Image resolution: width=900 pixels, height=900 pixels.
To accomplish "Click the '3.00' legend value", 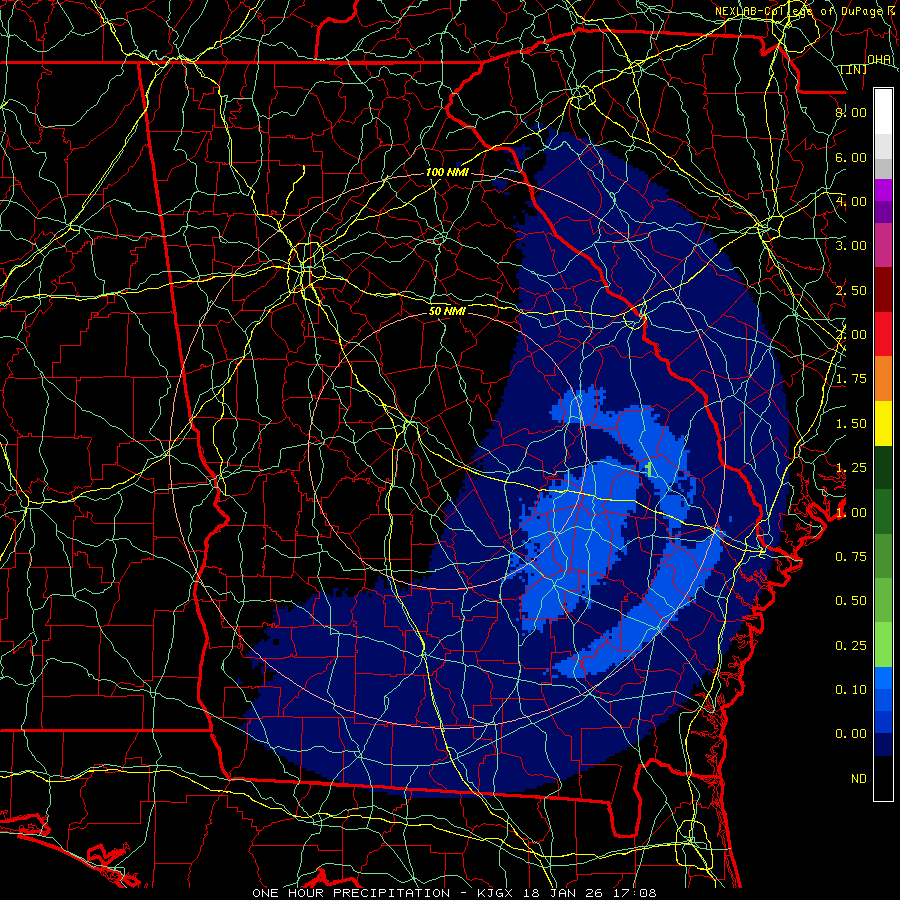I will tap(851, 246).
